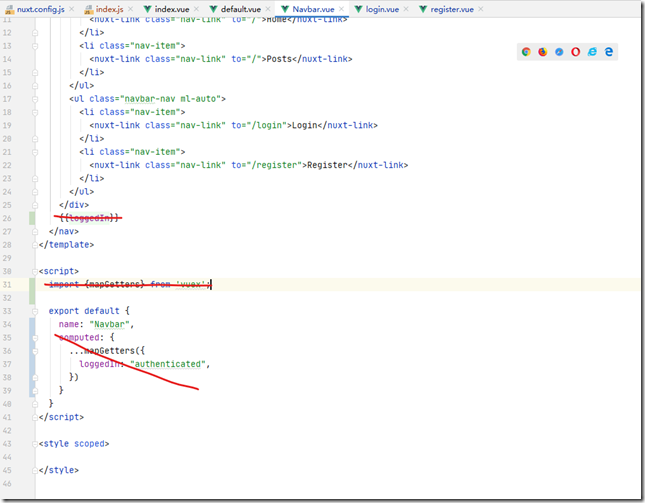This screenshot has width=645, height=503.
Task: Close the Navbar.vue tab
Action: point(341,9)
